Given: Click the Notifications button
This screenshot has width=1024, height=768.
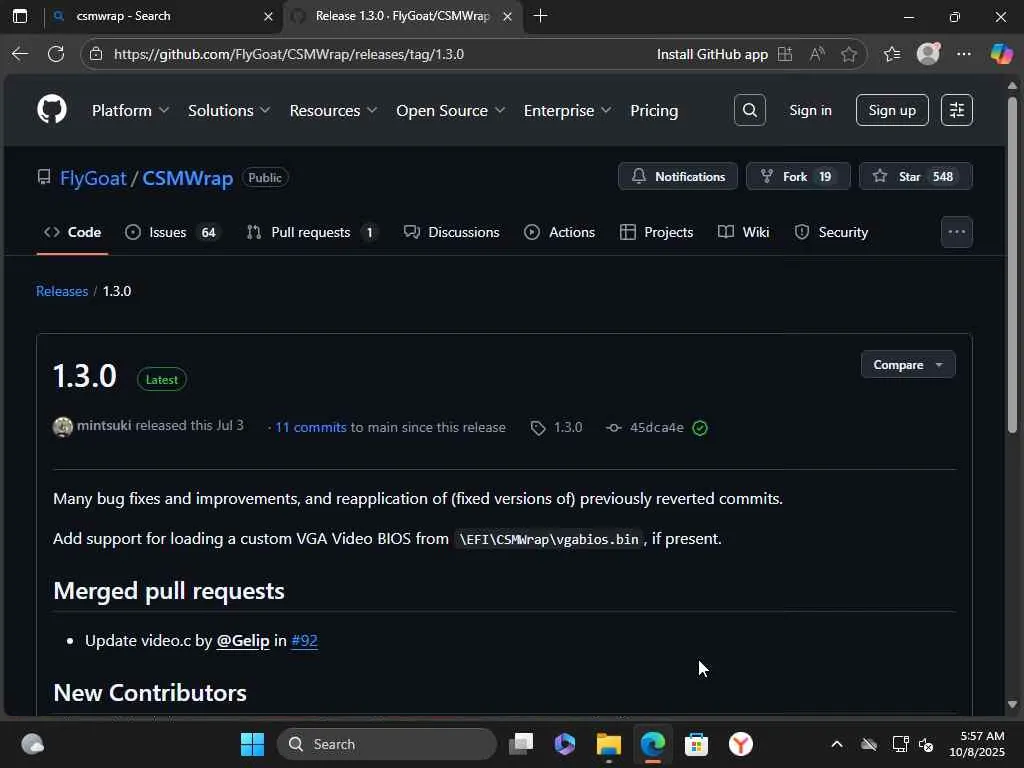Looking at the screenshot, I should [678, 176].
